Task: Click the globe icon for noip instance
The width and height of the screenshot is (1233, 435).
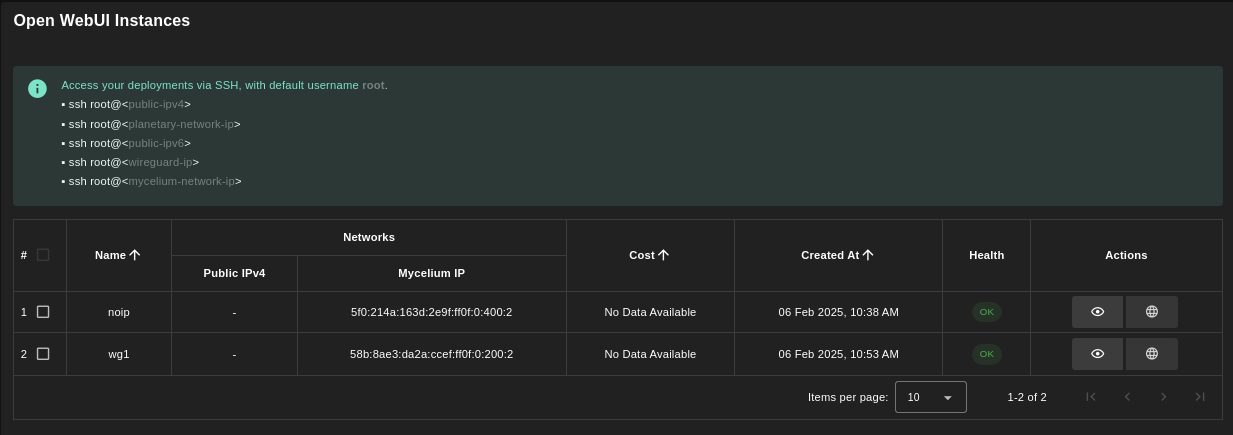Action: pyautogui.click(x=1151, y=312)
